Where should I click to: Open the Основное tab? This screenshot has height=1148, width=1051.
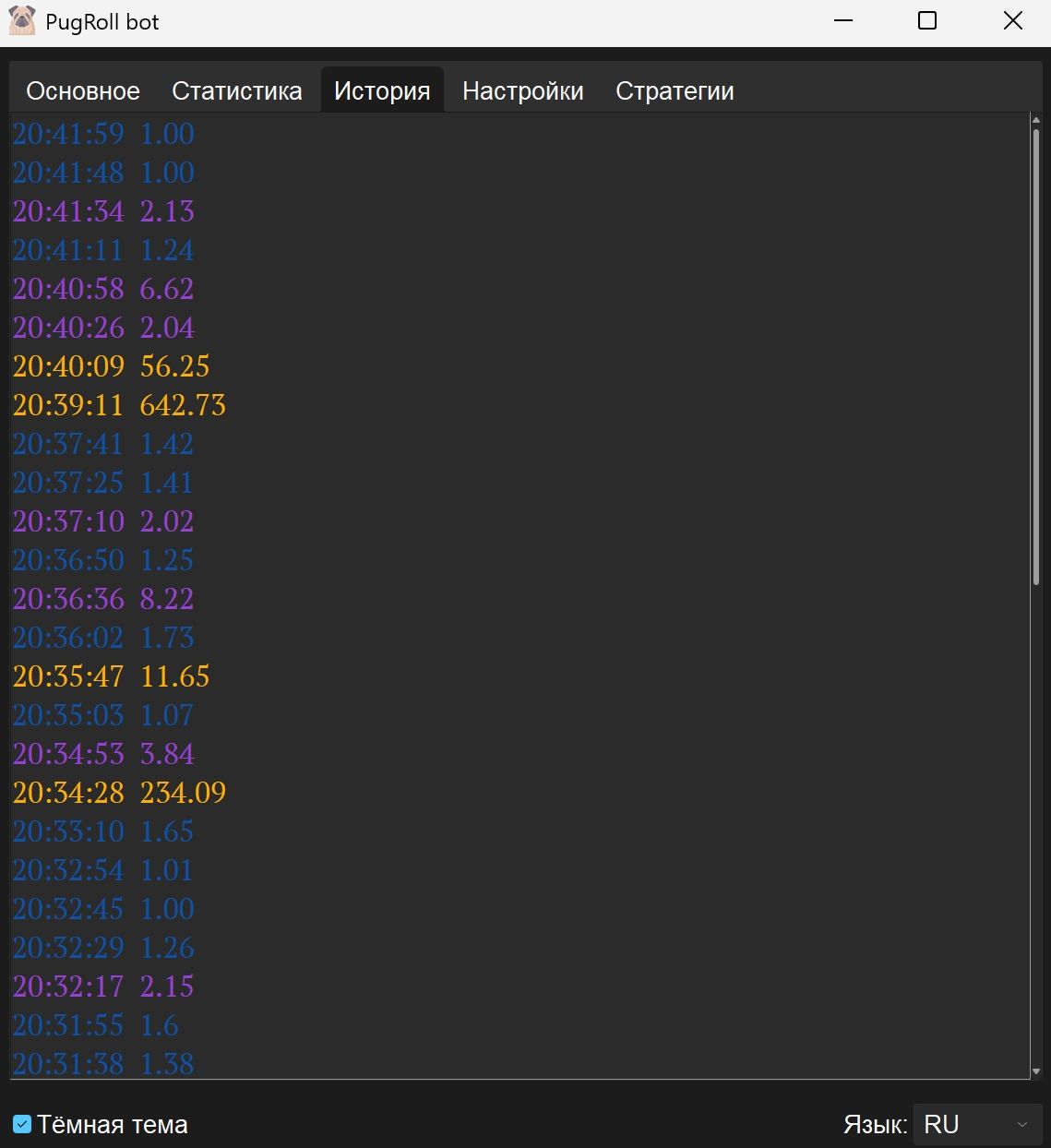[83, 90]
